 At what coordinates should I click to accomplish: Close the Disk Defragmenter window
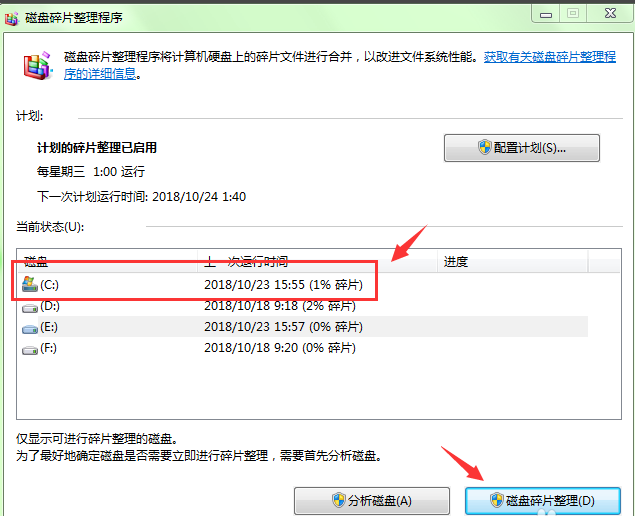click(610, 14)
